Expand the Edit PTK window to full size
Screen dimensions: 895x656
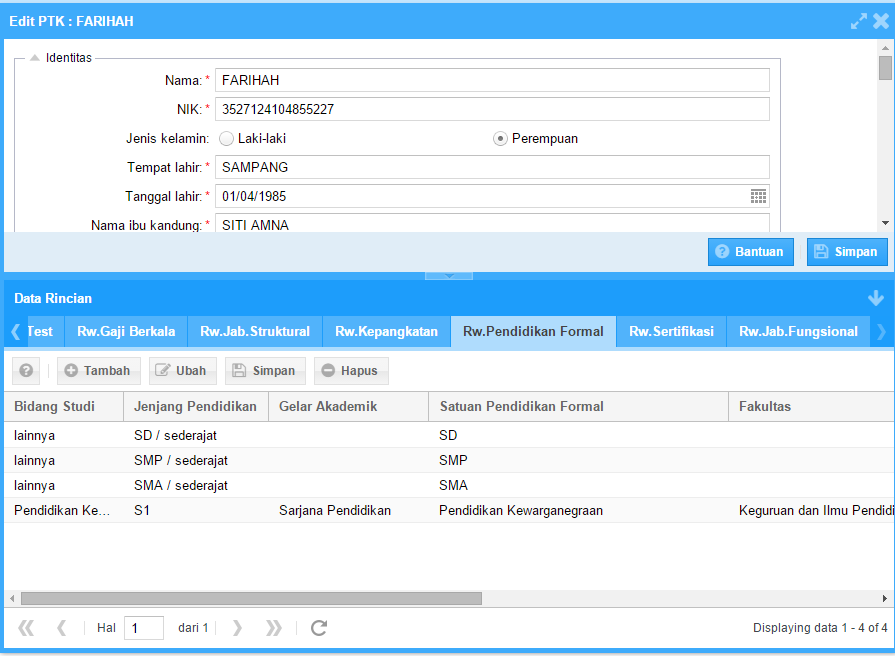click(x=858, y=21)
